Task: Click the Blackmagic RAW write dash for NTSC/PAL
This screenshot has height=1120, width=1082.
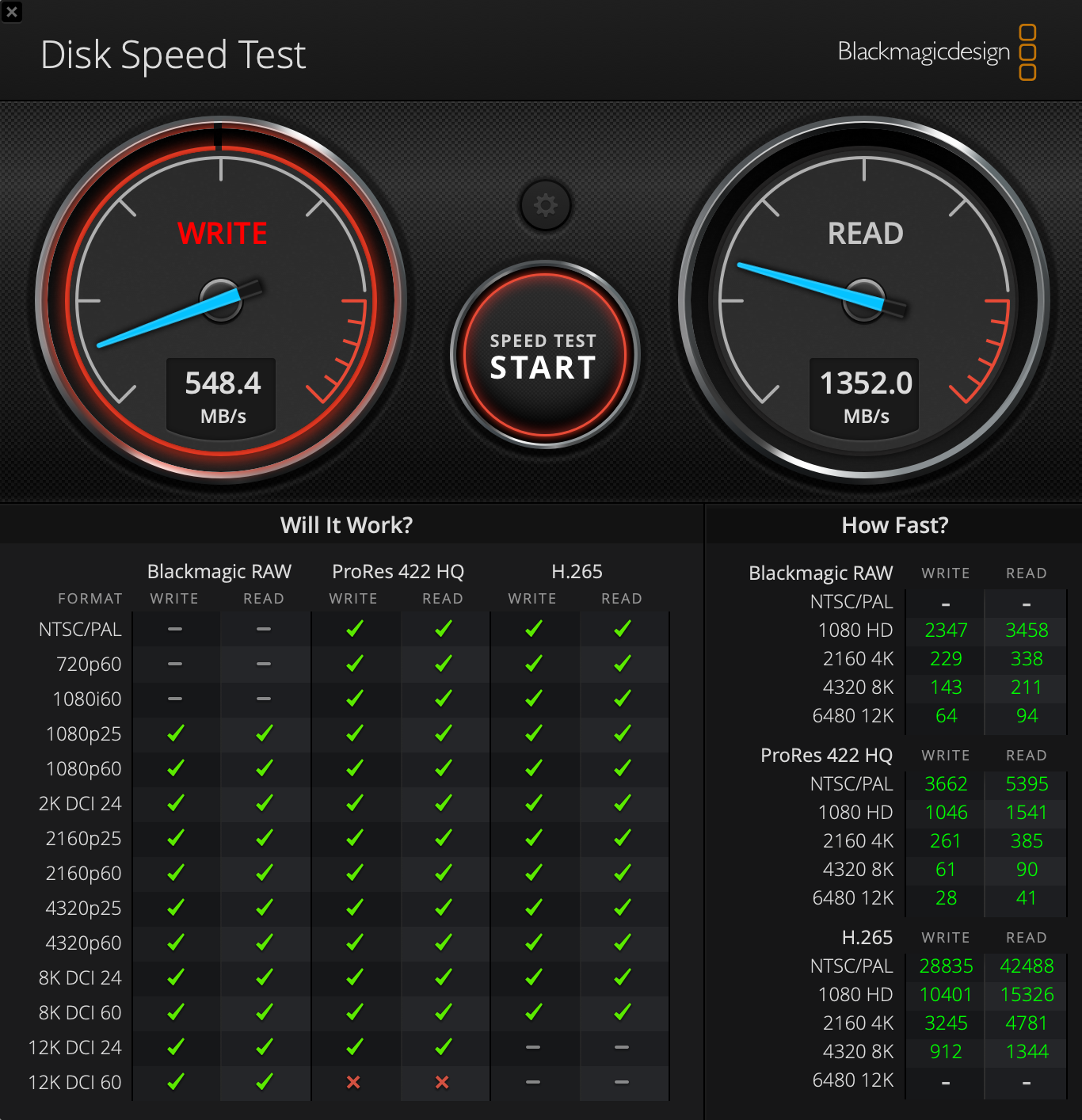Action: pyautogui.click(x=175, y=629)
